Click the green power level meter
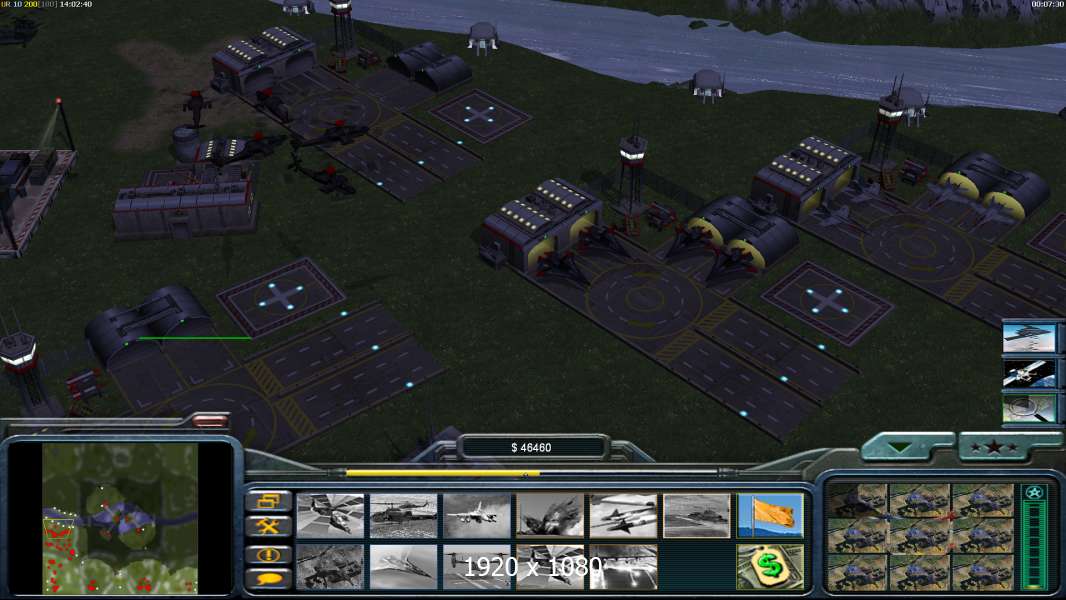The height and width of the screenshot is (600, 1066). coord(1034,546)
